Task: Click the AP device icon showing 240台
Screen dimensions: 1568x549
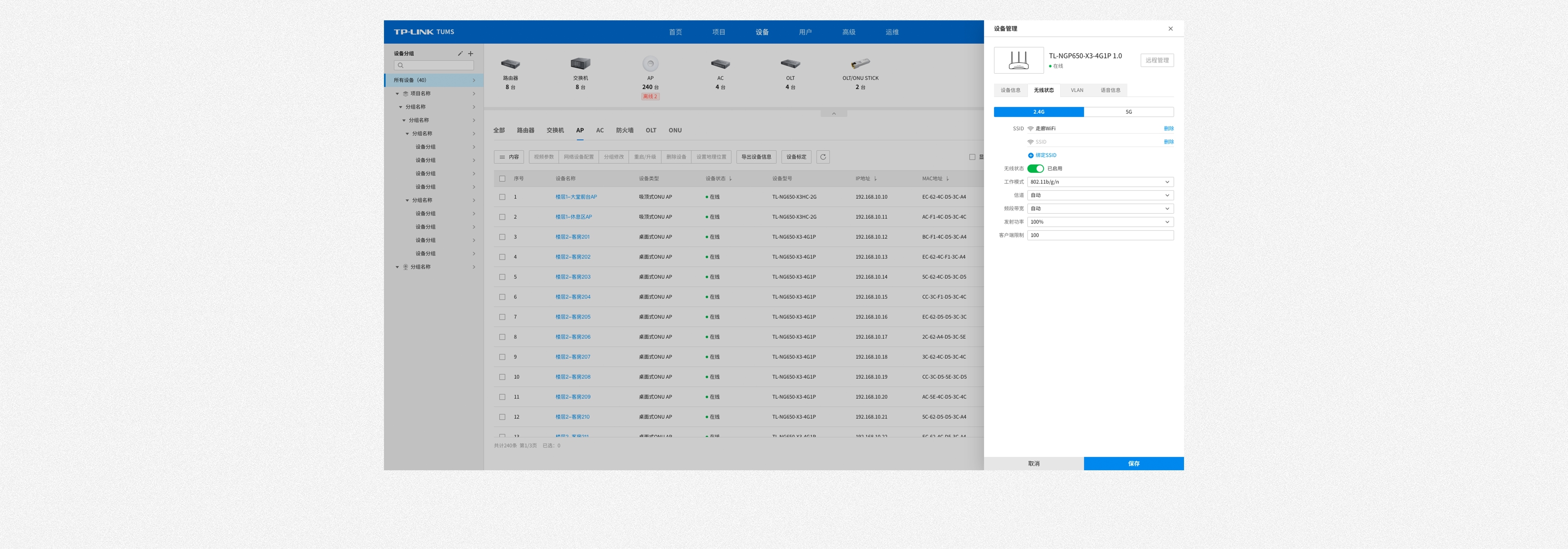Action: (x=650, y=64)
